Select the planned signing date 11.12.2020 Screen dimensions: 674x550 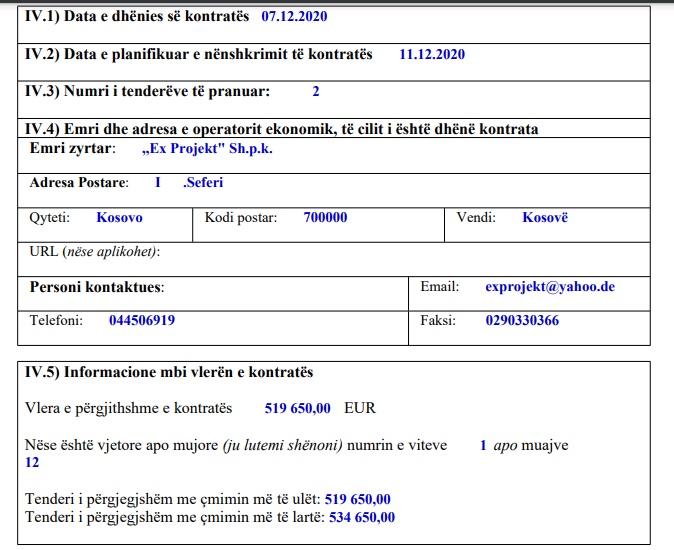tap(431, 54)
